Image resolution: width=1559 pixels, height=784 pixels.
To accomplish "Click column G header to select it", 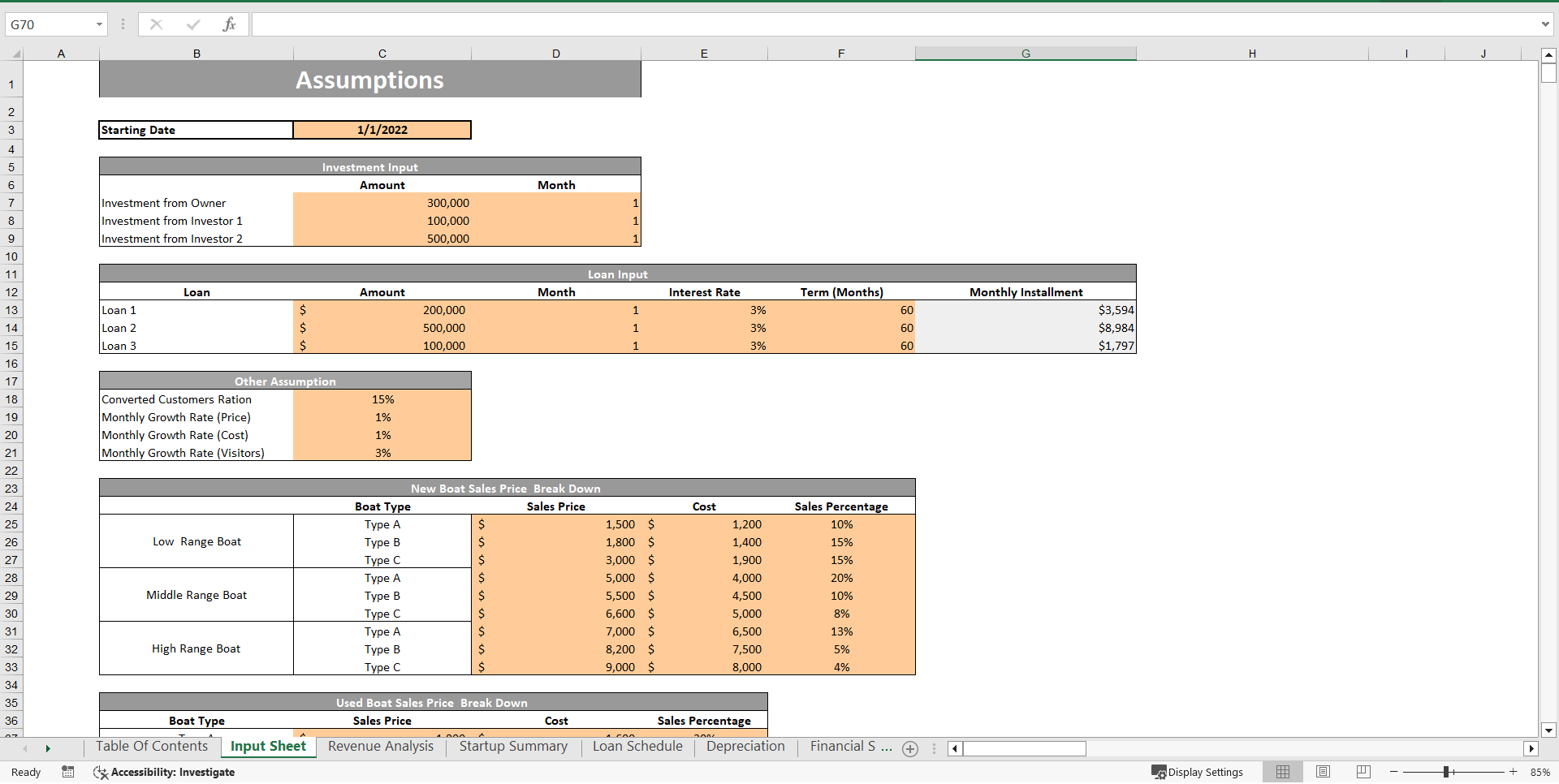I will pyautogui.click(x=1026, y=53).
